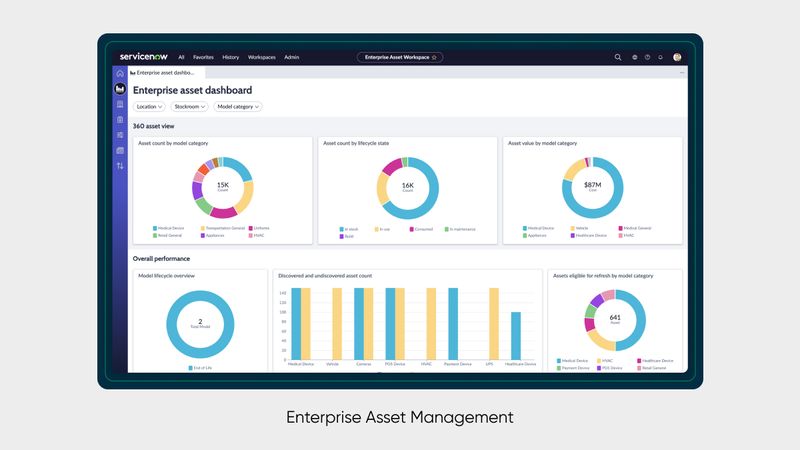Click the Enterprise Asset Workspace pill button

pyautogui.click(x=400, y=57)
